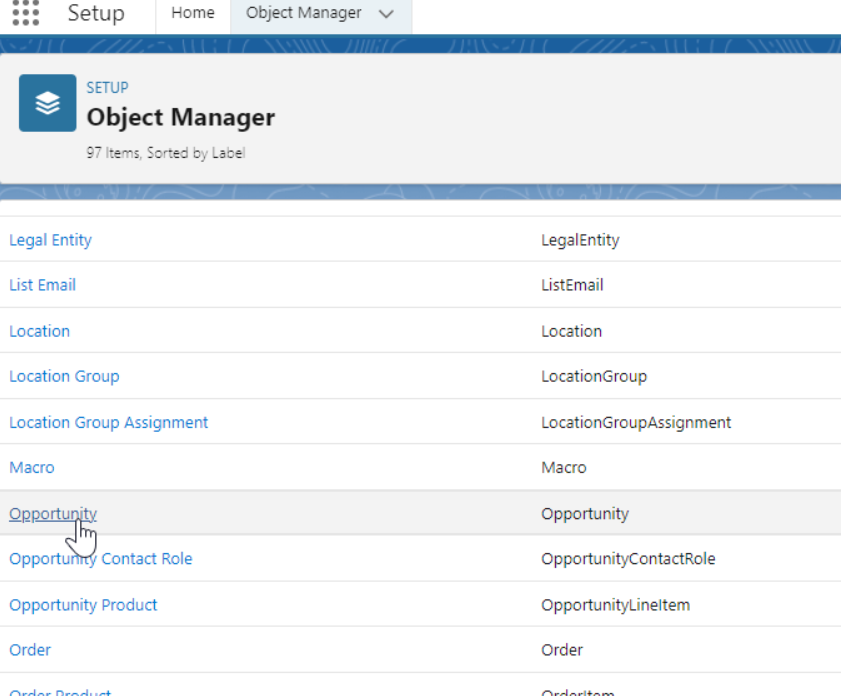The height and width of the screenshot is (696, 841).
Task: Click the Object Manager page heading
Action: (181, 117)
